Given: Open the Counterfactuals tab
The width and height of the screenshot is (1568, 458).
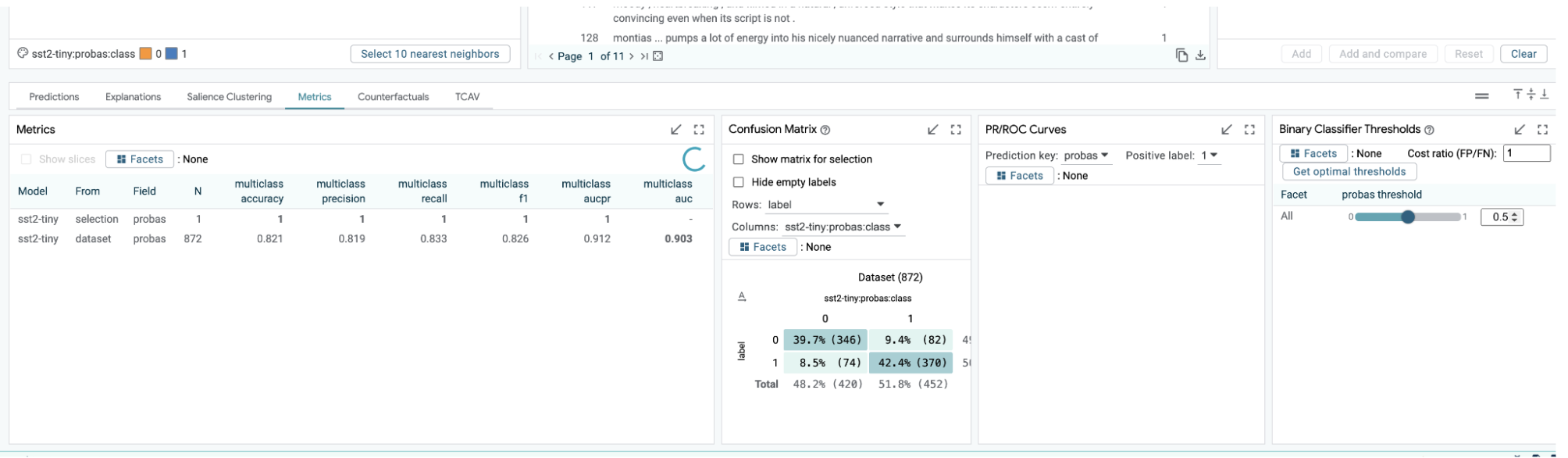Looking at the screenshot, I should pyautogui.click(x=393, y=97).
